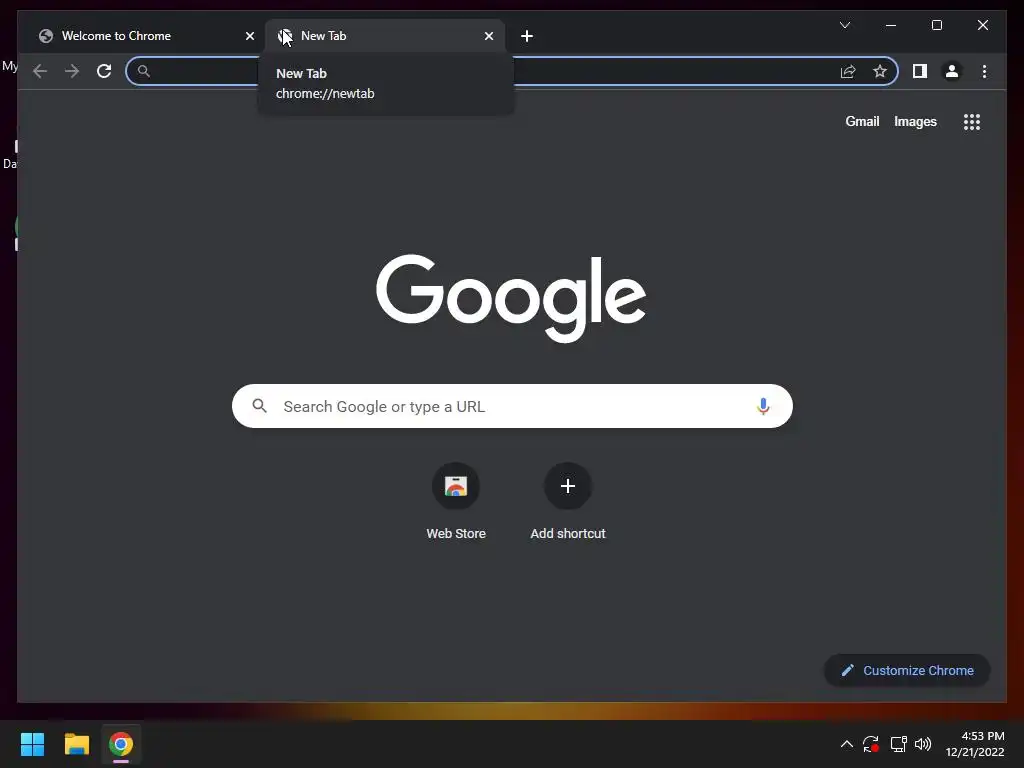1024x768 pixels.
Task: Click Add shortcut label text
Action: 568,534
